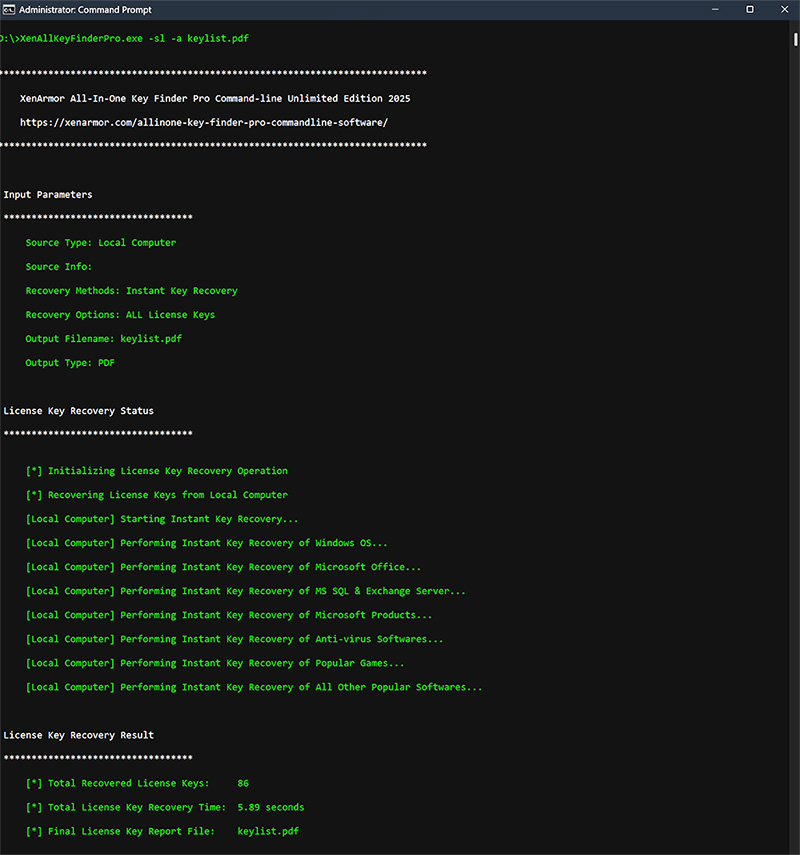Click the 'Source Type: Local Computer' line
This screenshot has width=800, height=855.
tap(100, 243)
